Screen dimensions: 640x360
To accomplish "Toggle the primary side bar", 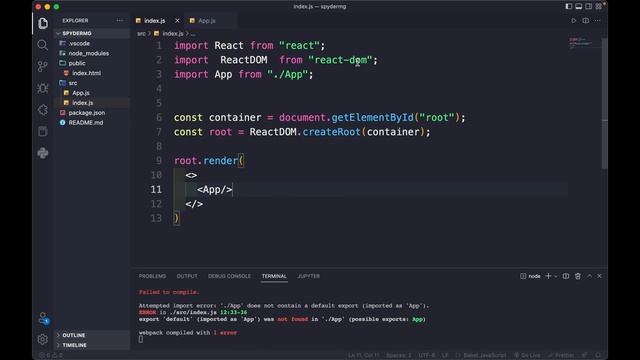I will coord(569,7).
